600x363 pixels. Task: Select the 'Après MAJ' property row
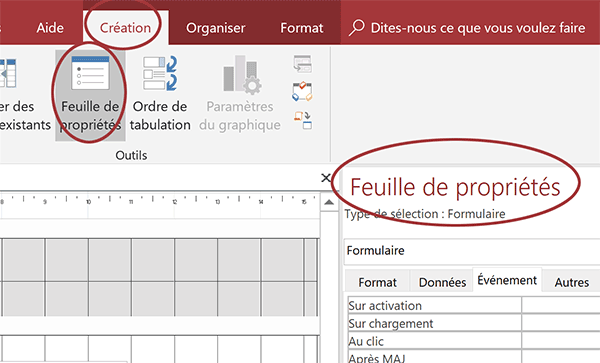tap(434, 357)
